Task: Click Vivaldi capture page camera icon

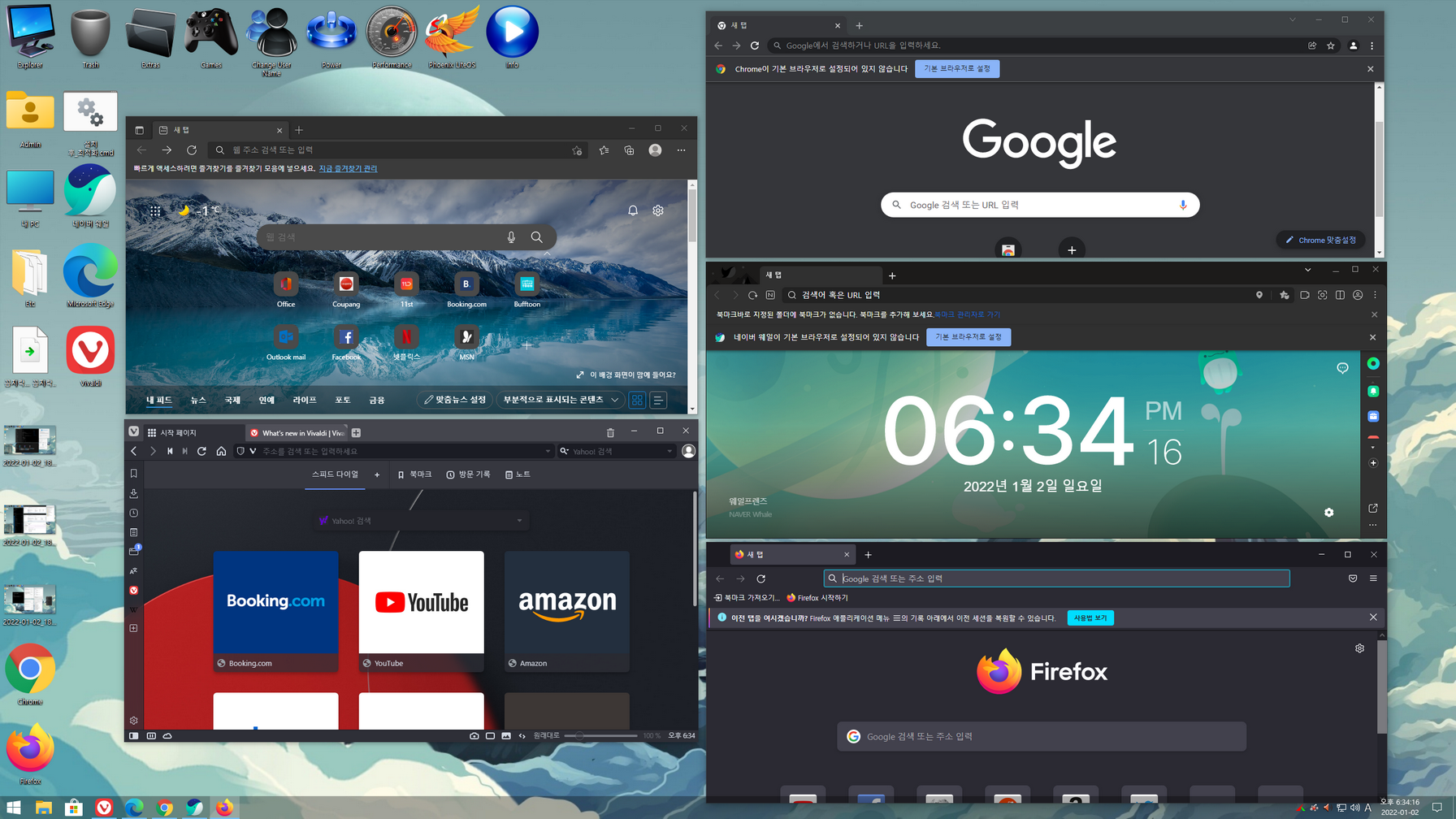Action: (x=474, y=735)
